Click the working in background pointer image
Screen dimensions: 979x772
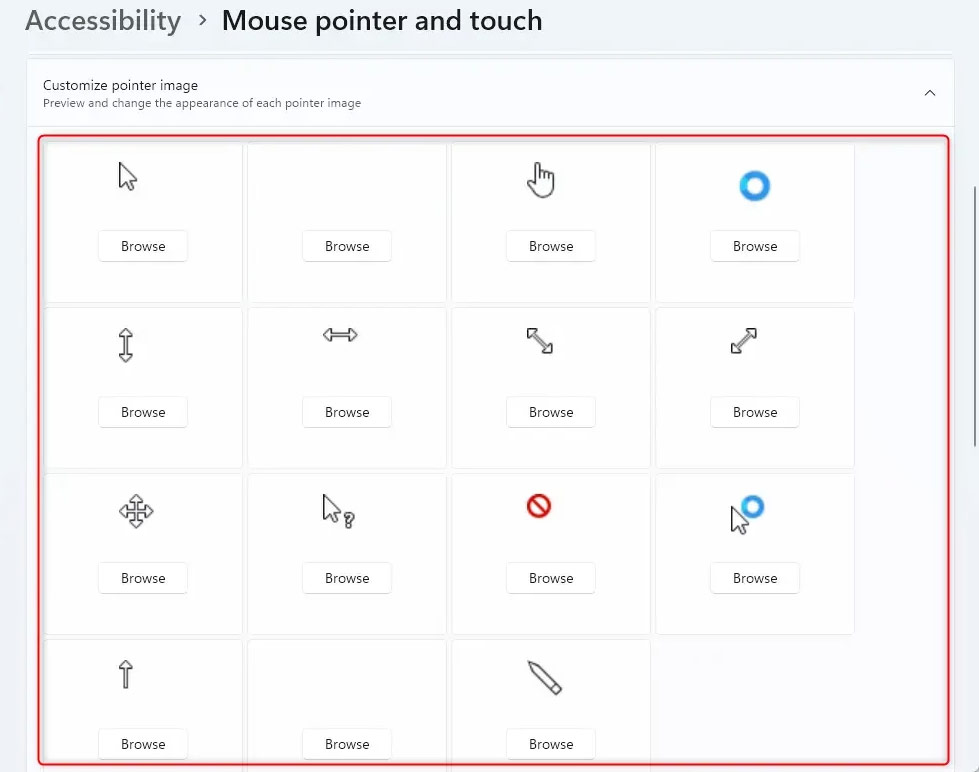tap(745, 514)
